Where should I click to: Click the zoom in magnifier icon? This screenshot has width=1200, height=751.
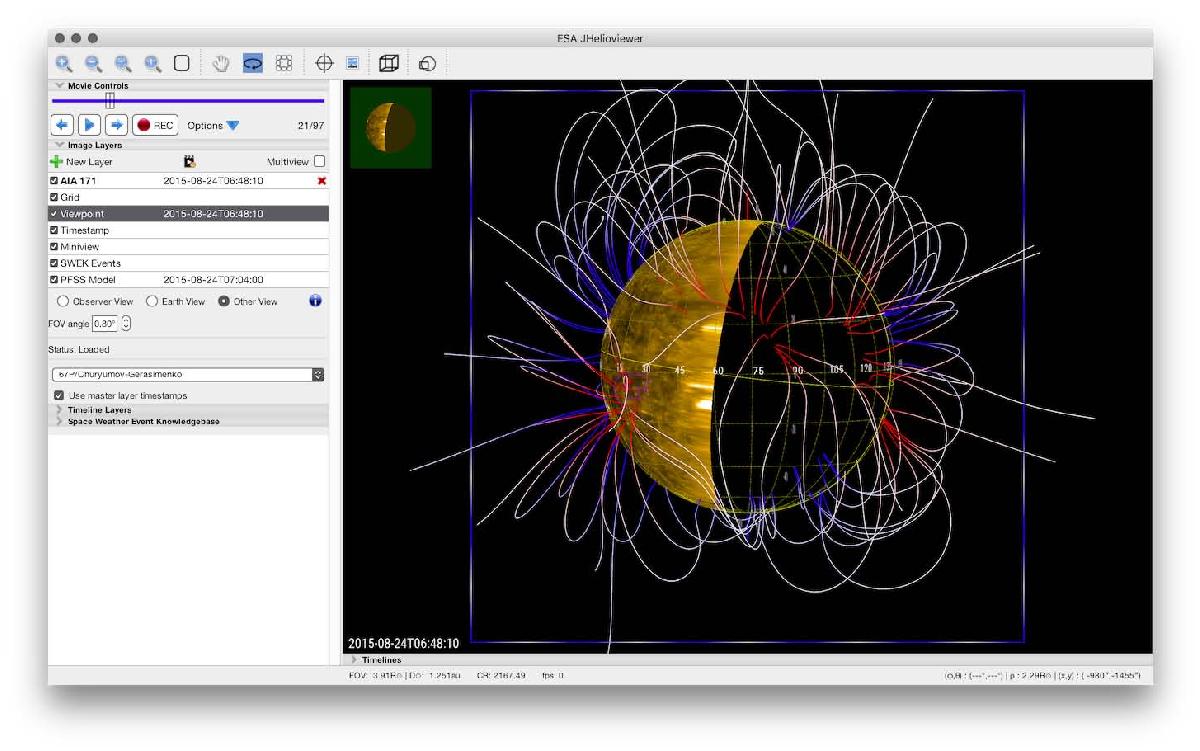tap(63, 63)
